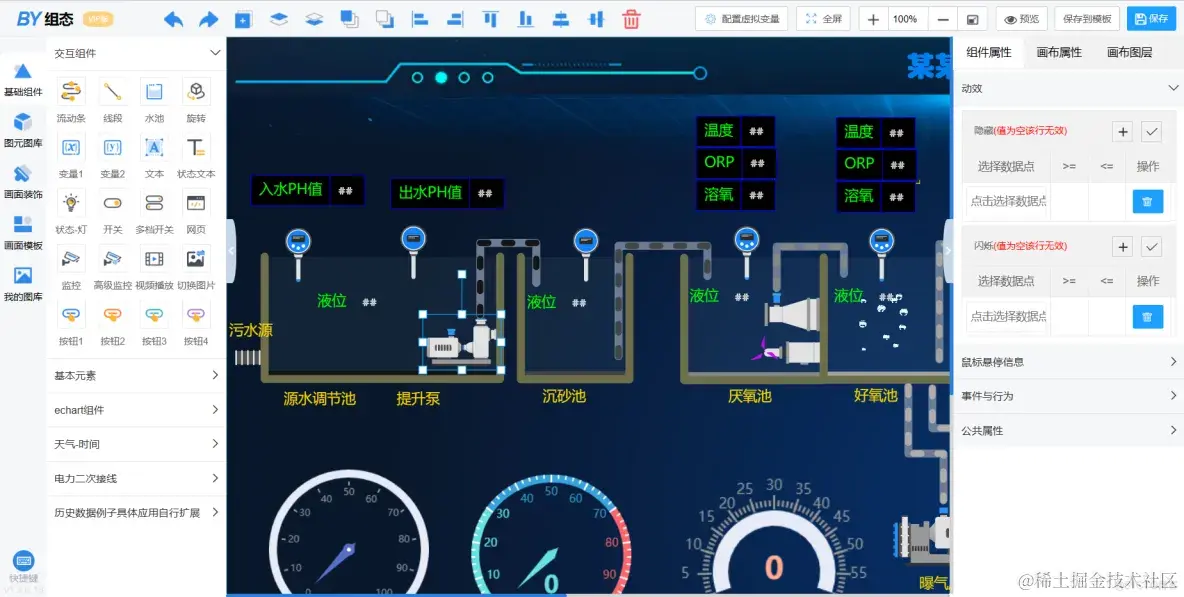
Task: Click the red trash delete icon
Action: point(631,18)
